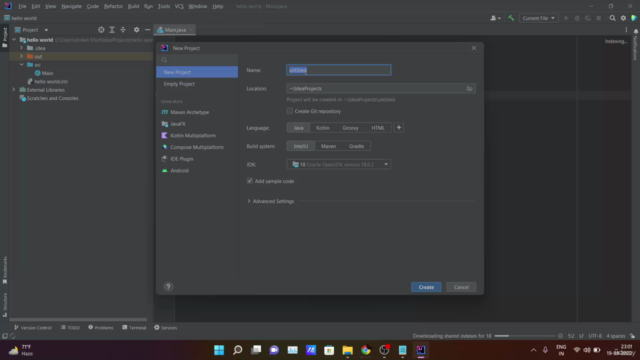Image resolution: width=640 pixels, height=360 pixels.
Task: Open the Refactor menu
Action: click(x=113, y=6)
